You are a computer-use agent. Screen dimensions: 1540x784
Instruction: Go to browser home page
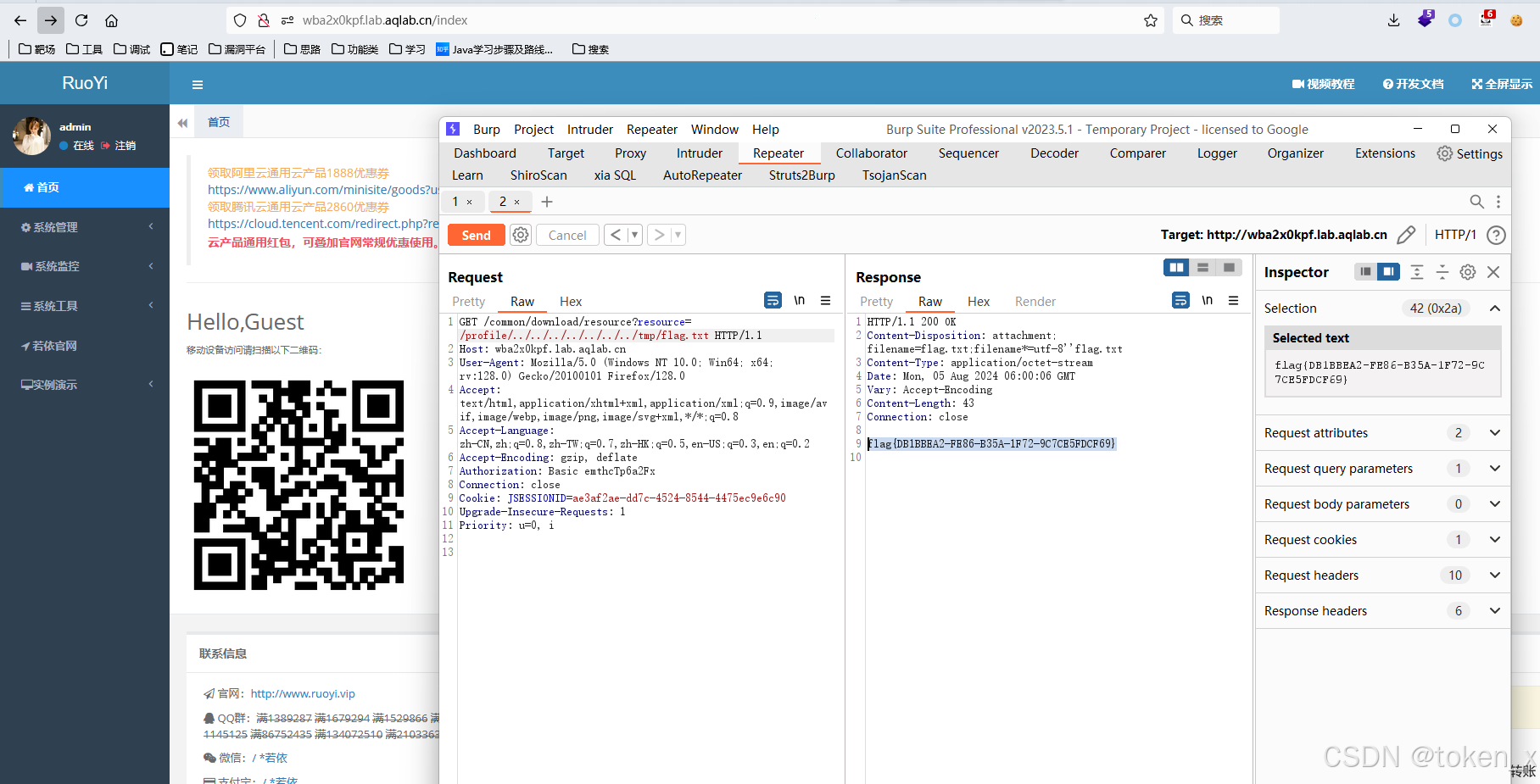[111, 20]
